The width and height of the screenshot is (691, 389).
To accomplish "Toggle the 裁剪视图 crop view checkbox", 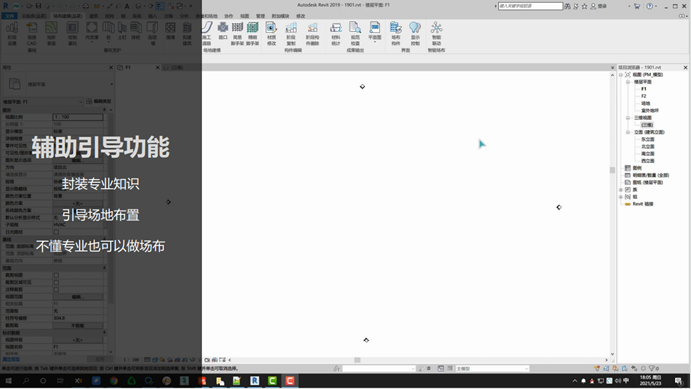I will pos(56,275).
